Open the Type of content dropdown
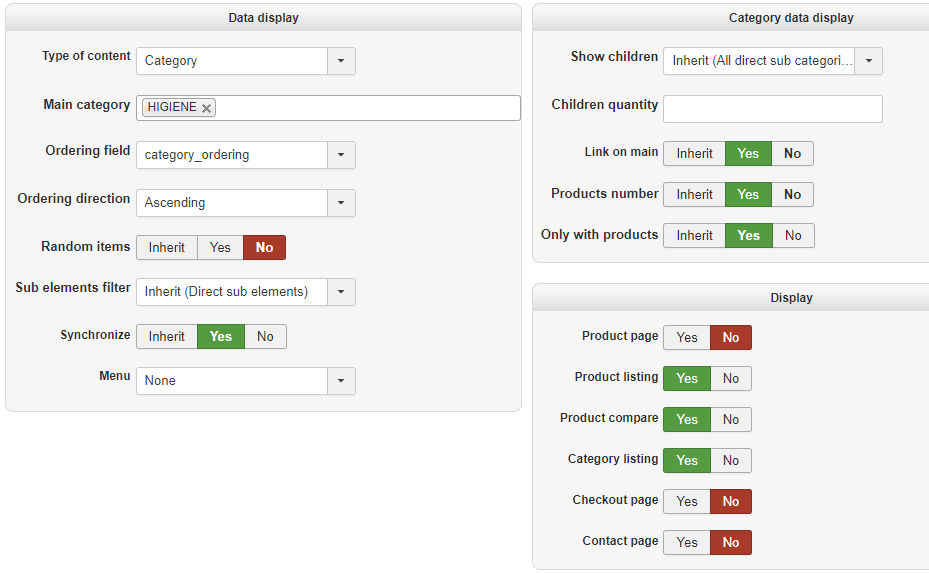Image resolution: width=929 pixels, height=573 pixels. pos(246,61)
